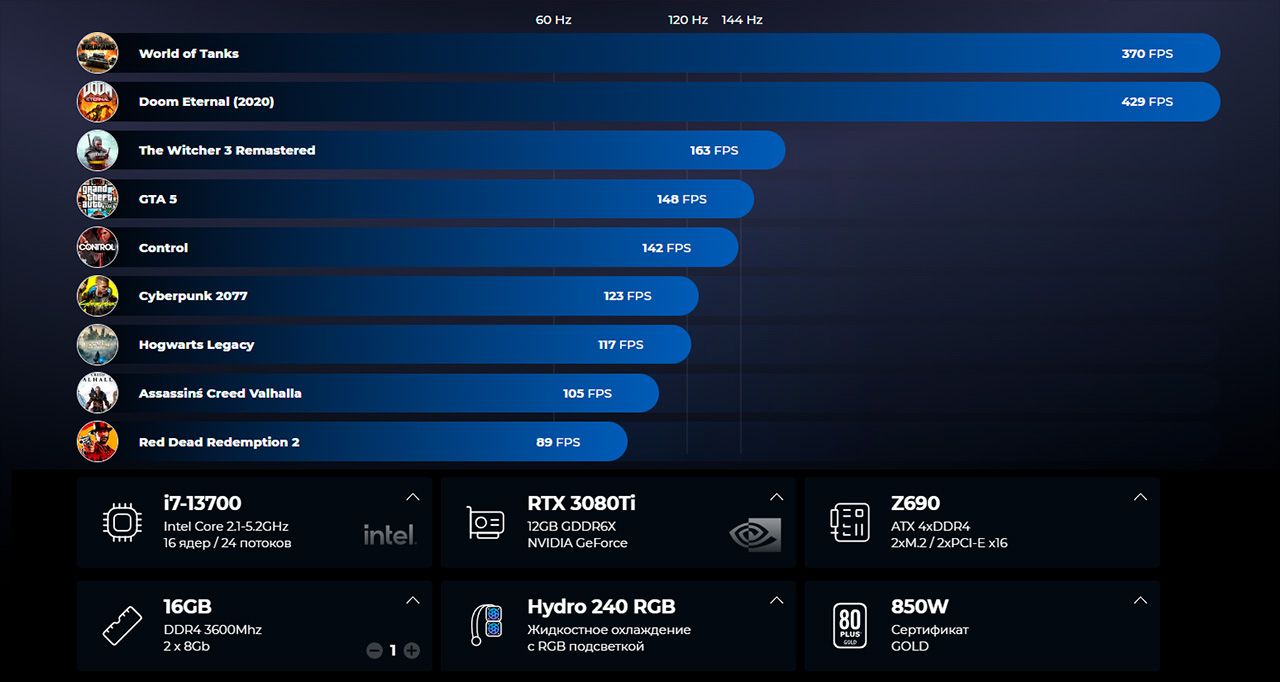Decrease RAM quantity with minus button

tap(374, 650)
